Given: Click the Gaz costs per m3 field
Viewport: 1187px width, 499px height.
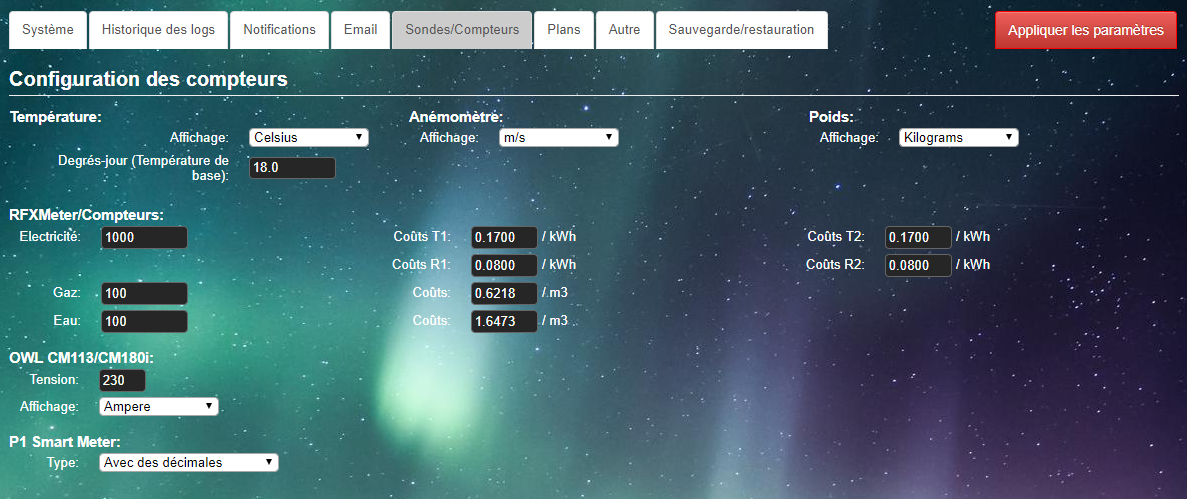Looking at the screenshot, I should point(504,294).
